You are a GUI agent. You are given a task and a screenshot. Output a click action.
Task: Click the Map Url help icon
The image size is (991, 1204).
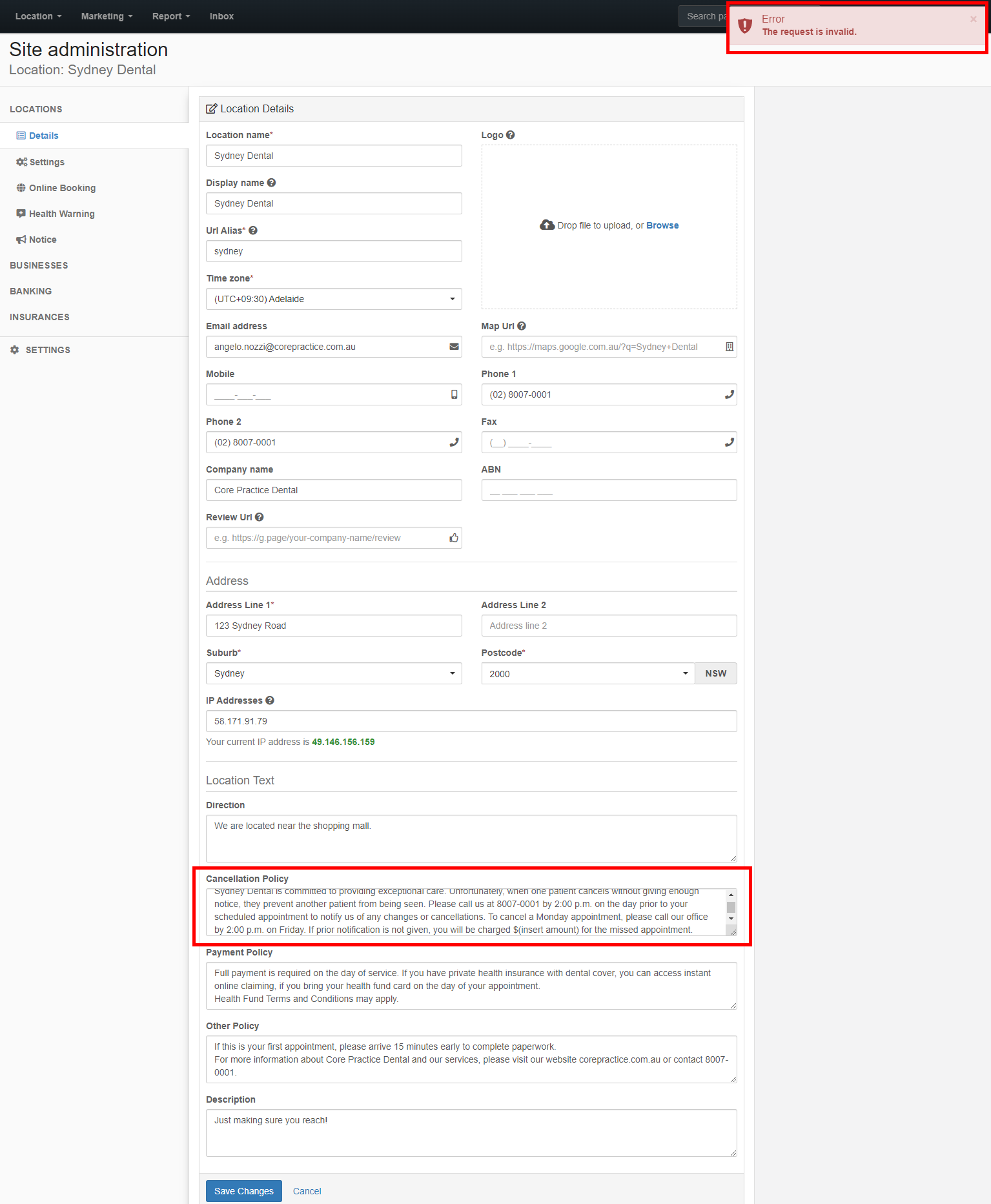click(x=522, y=326)
